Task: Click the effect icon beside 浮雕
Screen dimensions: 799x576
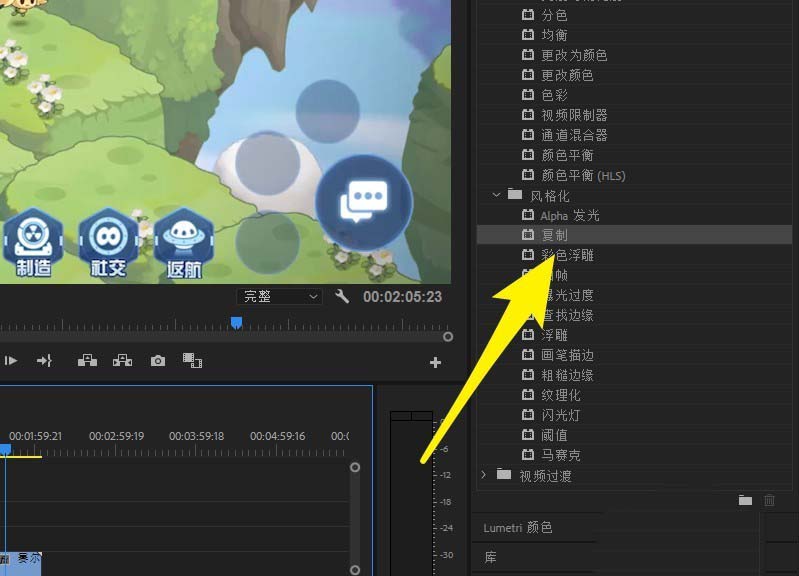Action: [528, 334]
